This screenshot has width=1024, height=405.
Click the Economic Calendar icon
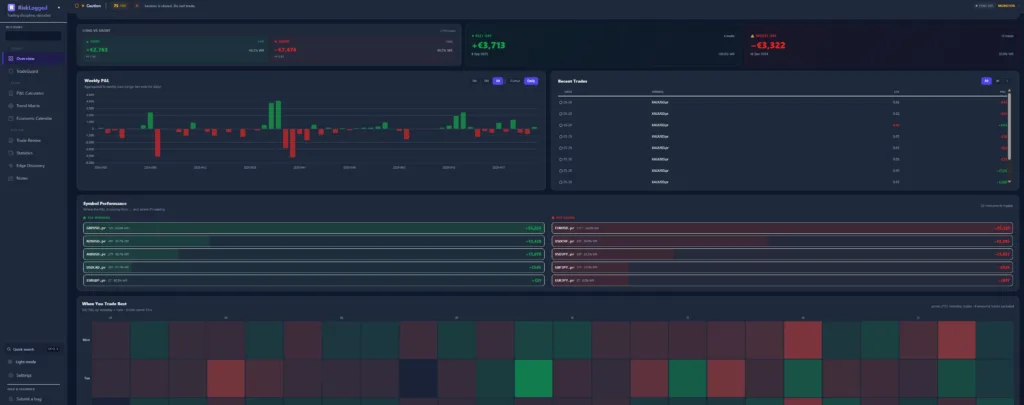[x=10, y=118]
